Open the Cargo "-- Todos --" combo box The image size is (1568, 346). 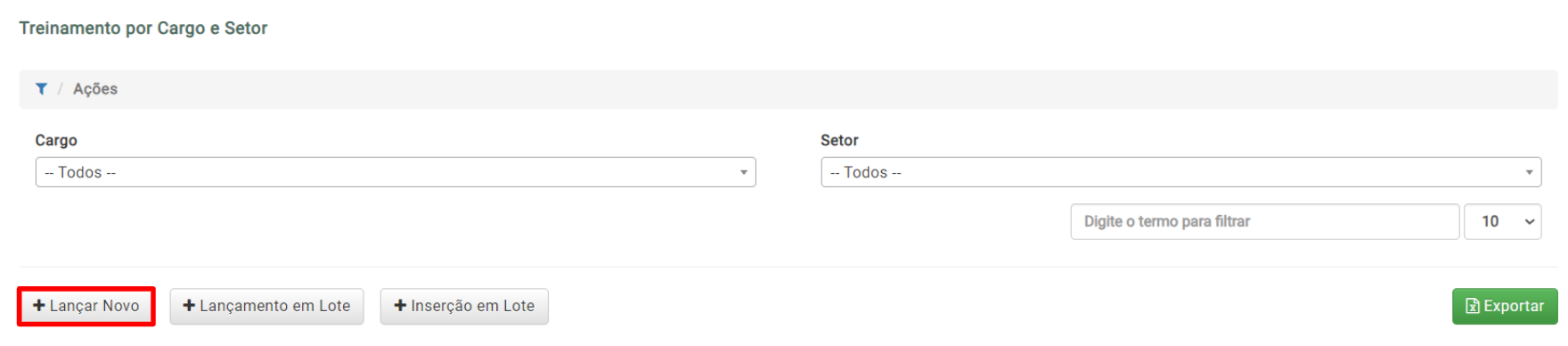coord(396,172)
